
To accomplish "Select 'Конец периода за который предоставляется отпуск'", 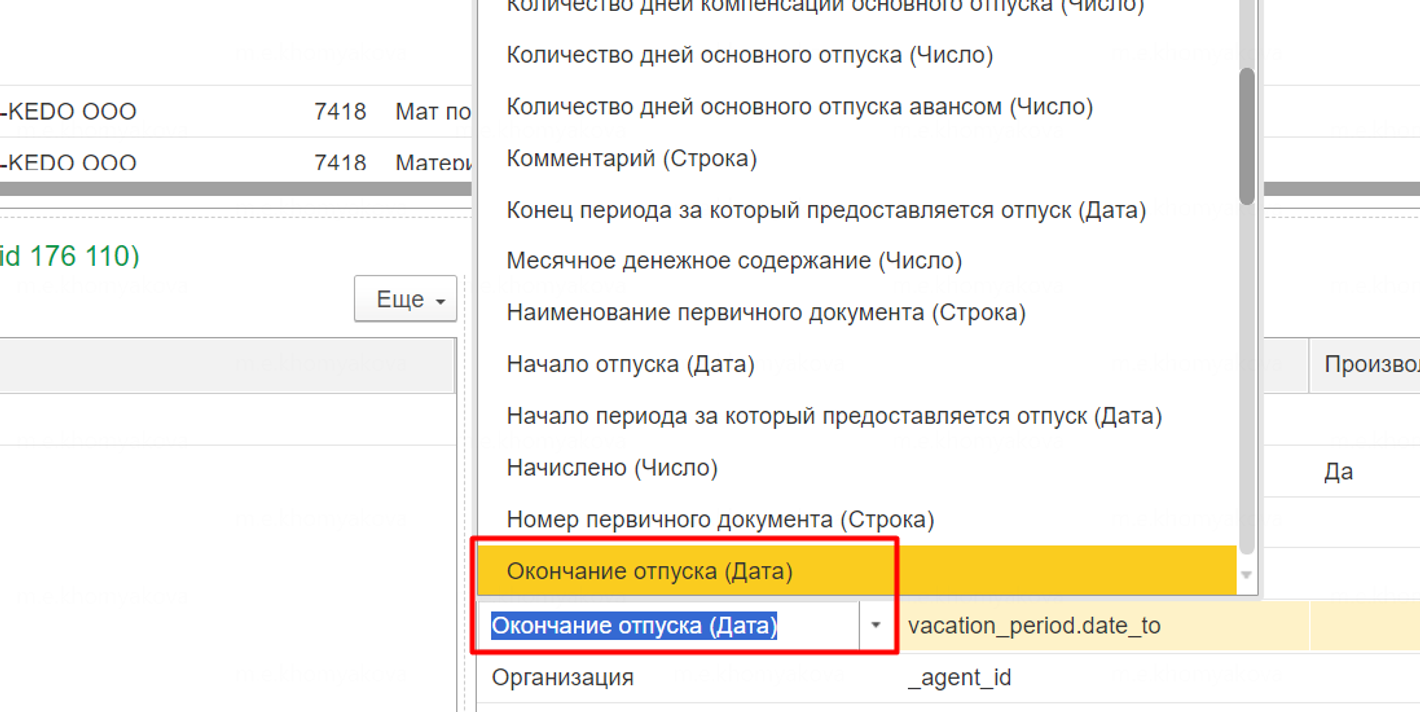I will (825, 211).
